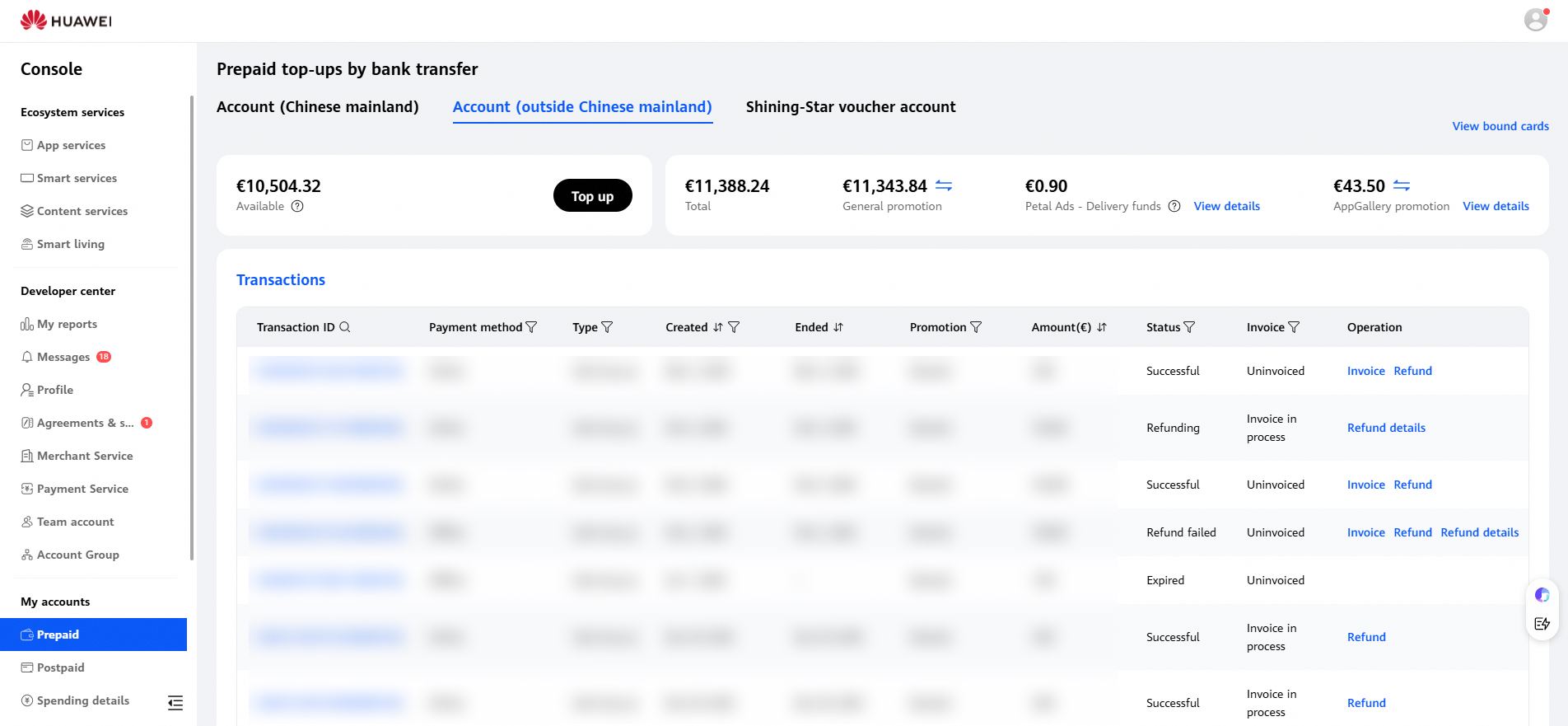The height and width of the screenshot is (726, 1568).
Task: Click the Available balance help icon
Action: [297, 206]
